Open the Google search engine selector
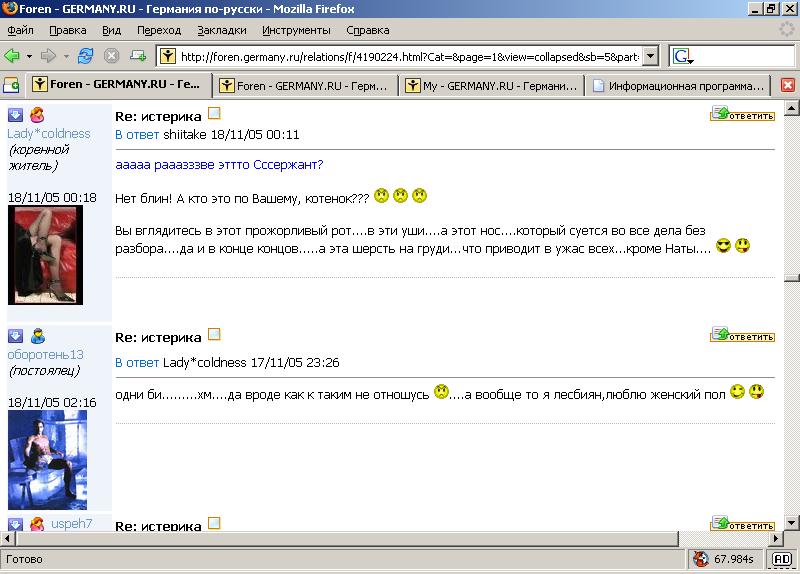Screen dimensions: 800x574 683,56
